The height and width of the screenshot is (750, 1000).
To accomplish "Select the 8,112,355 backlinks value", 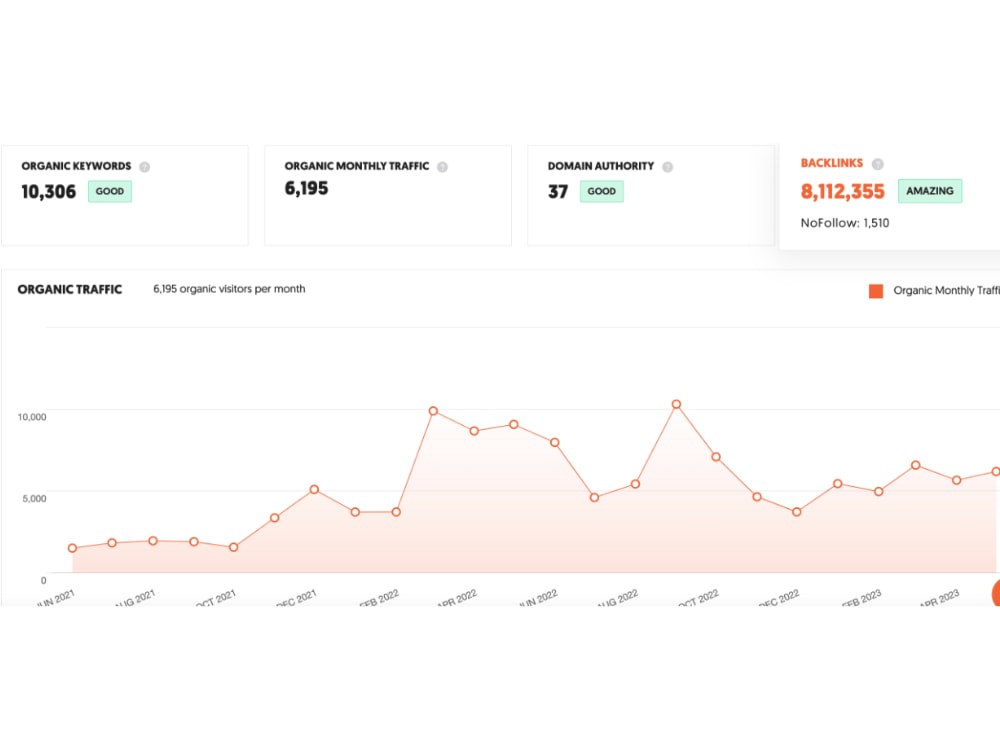I will pos(842,191).
